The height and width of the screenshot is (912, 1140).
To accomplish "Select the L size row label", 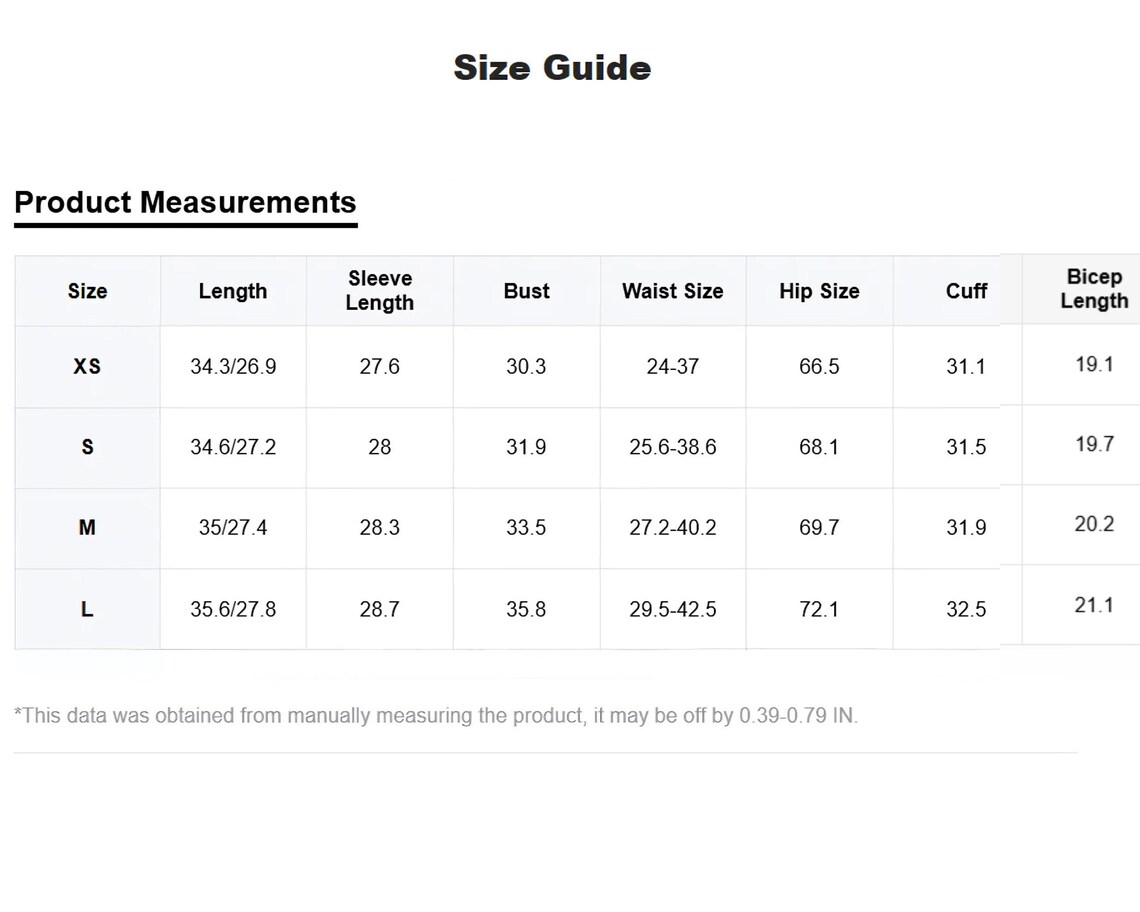I will click(87, 609).
